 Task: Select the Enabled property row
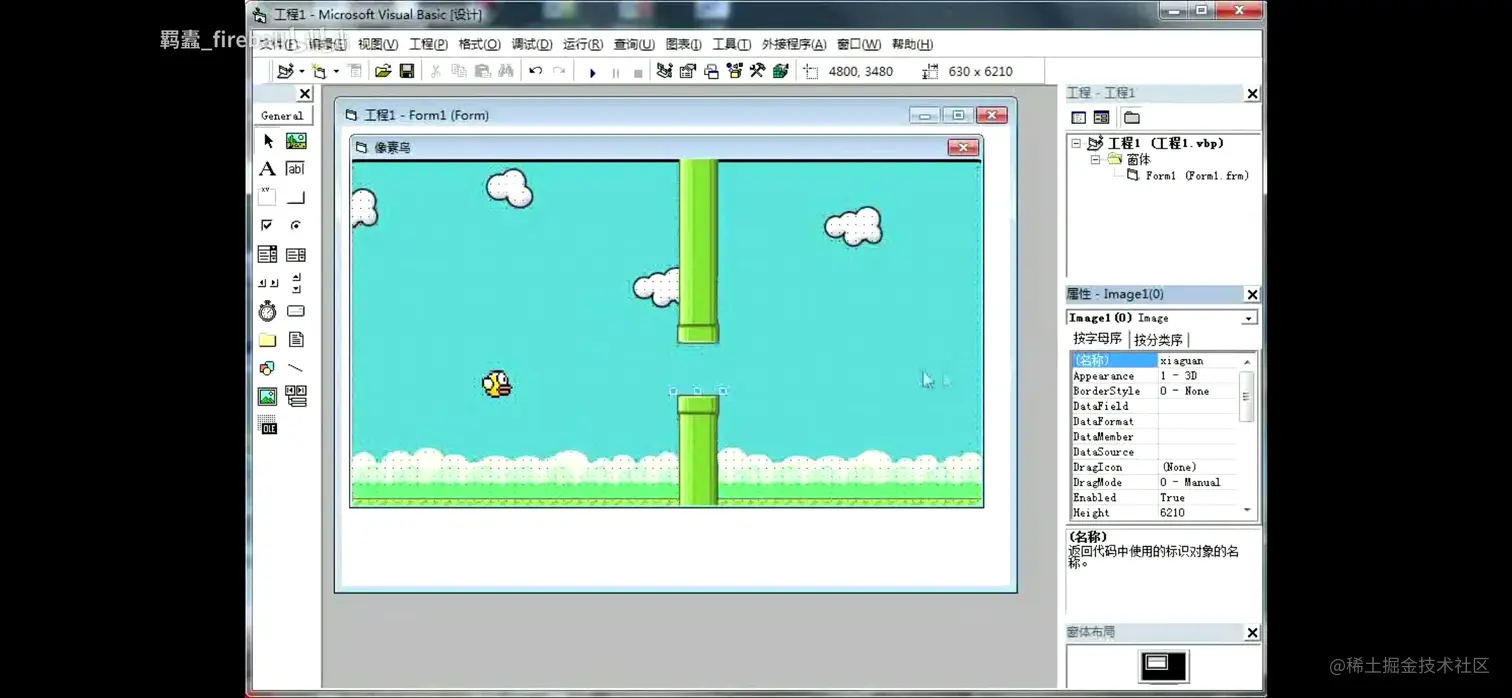(x=1155, y=497)
